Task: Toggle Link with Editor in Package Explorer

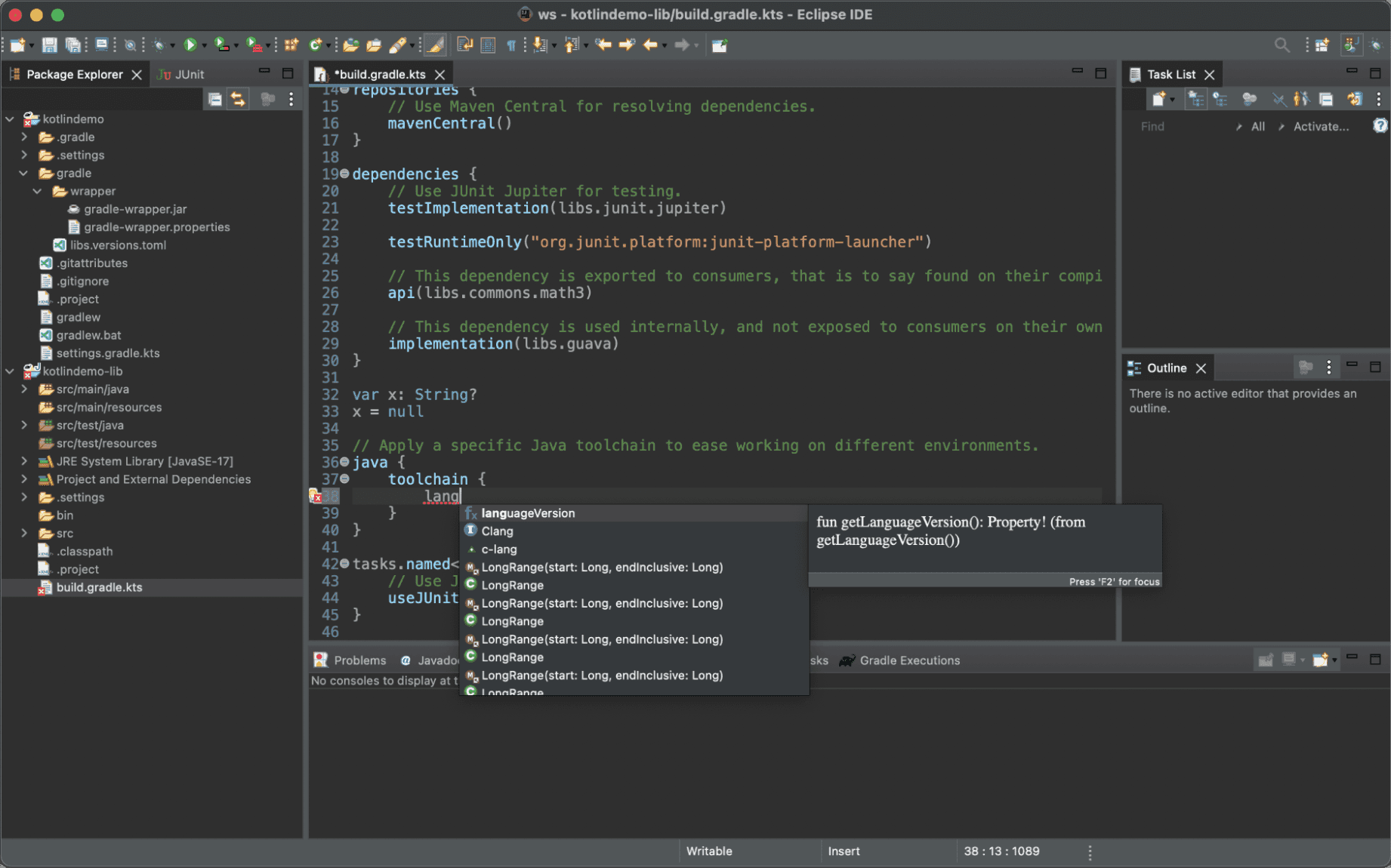Action: [238, 99]
